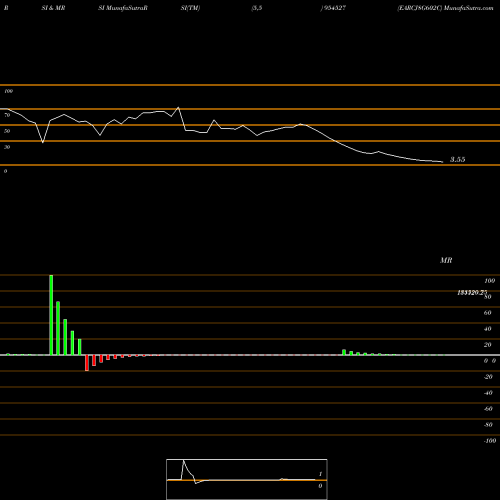Click the 'MR' panel label
The image size is (500, 500).
(446, 260)
